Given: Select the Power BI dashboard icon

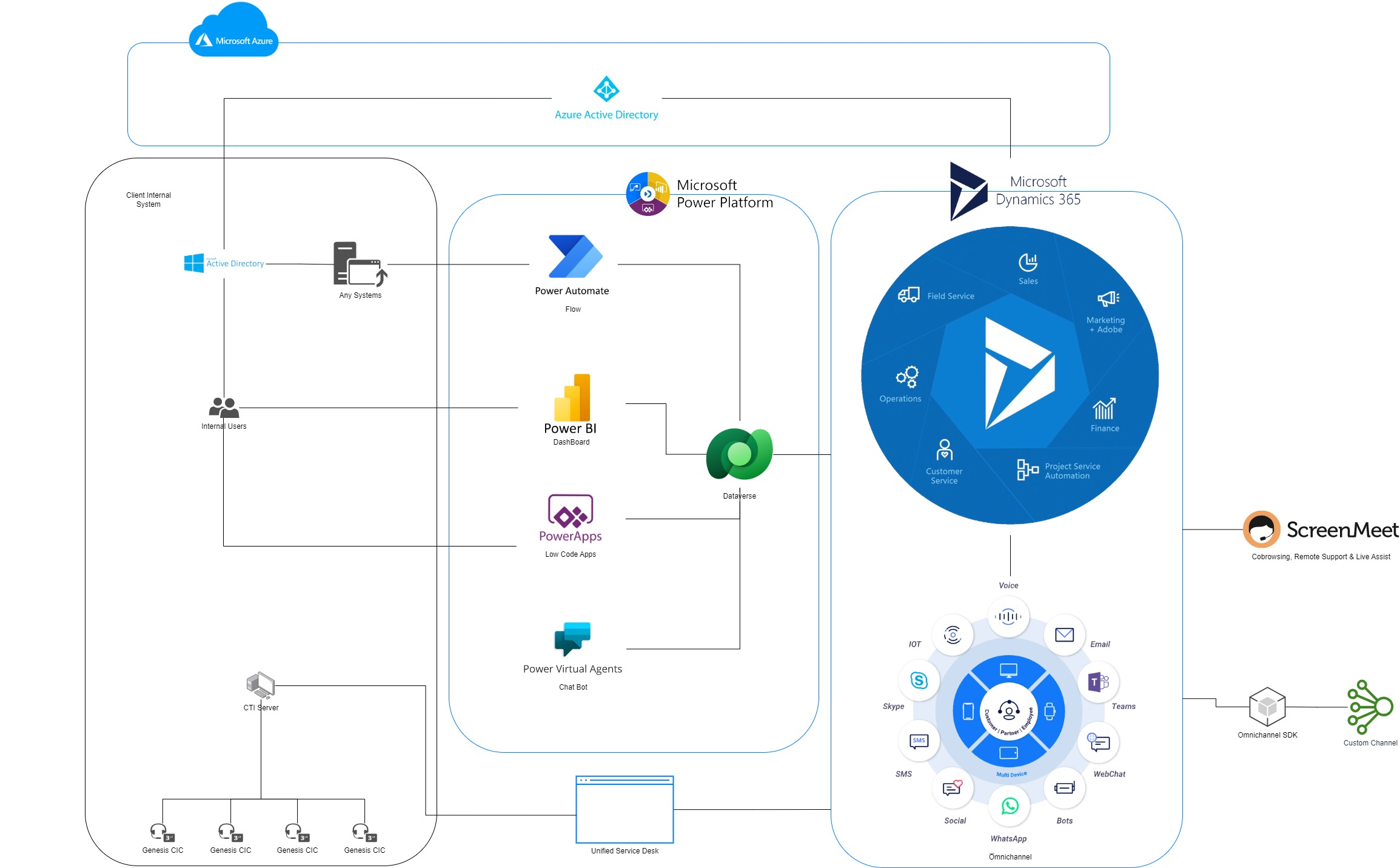Looking at the screenshot, I should pos(572,397).
